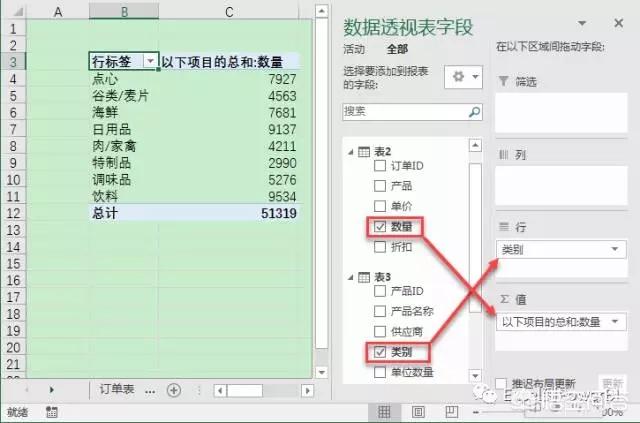Open the 行标签 filter dropdown
The image size is (640, 423).
click(150, 62)
